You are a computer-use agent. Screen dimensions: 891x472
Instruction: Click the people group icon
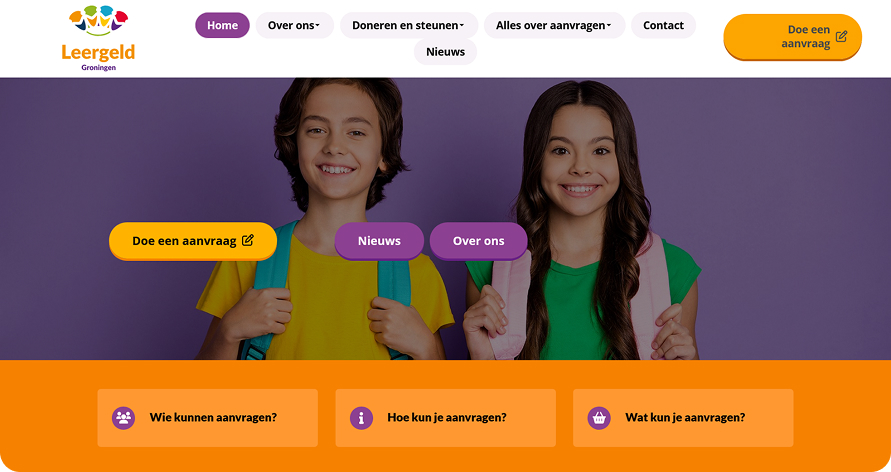pyautogui.click(x=123, y=418)
